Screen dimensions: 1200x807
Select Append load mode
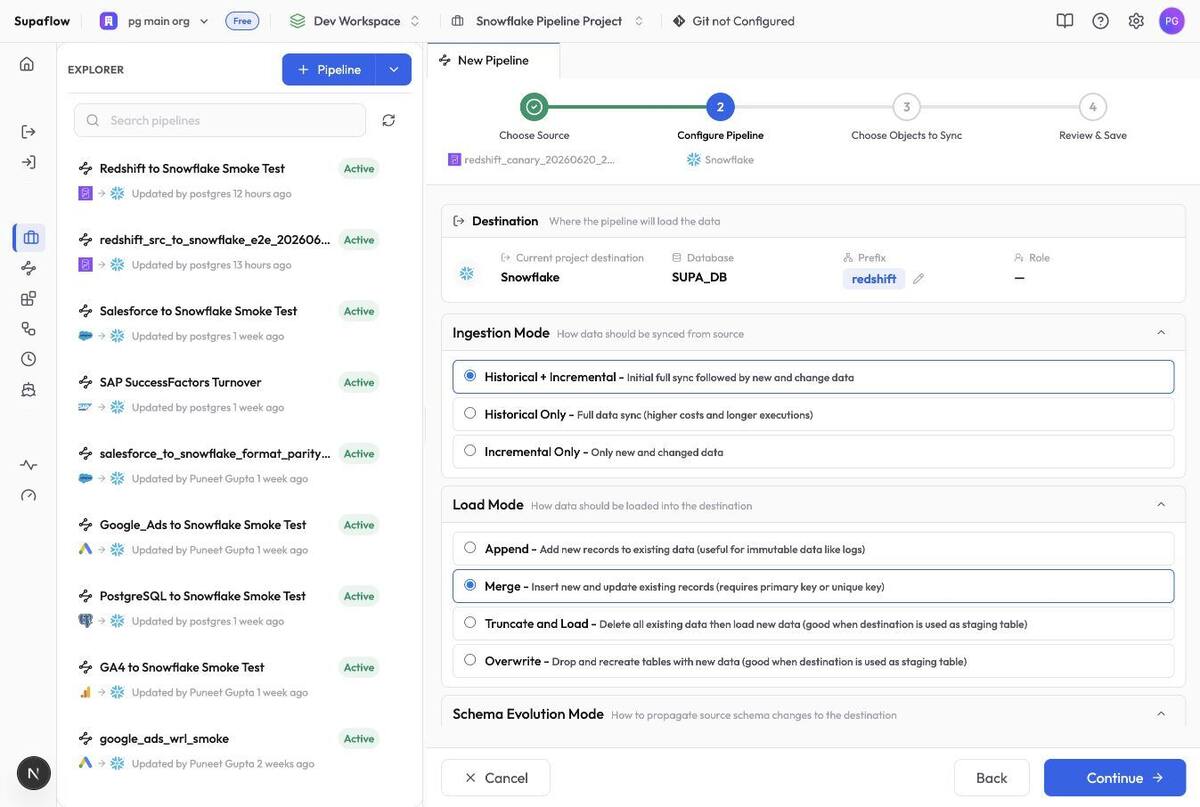[x=813, y=548]
